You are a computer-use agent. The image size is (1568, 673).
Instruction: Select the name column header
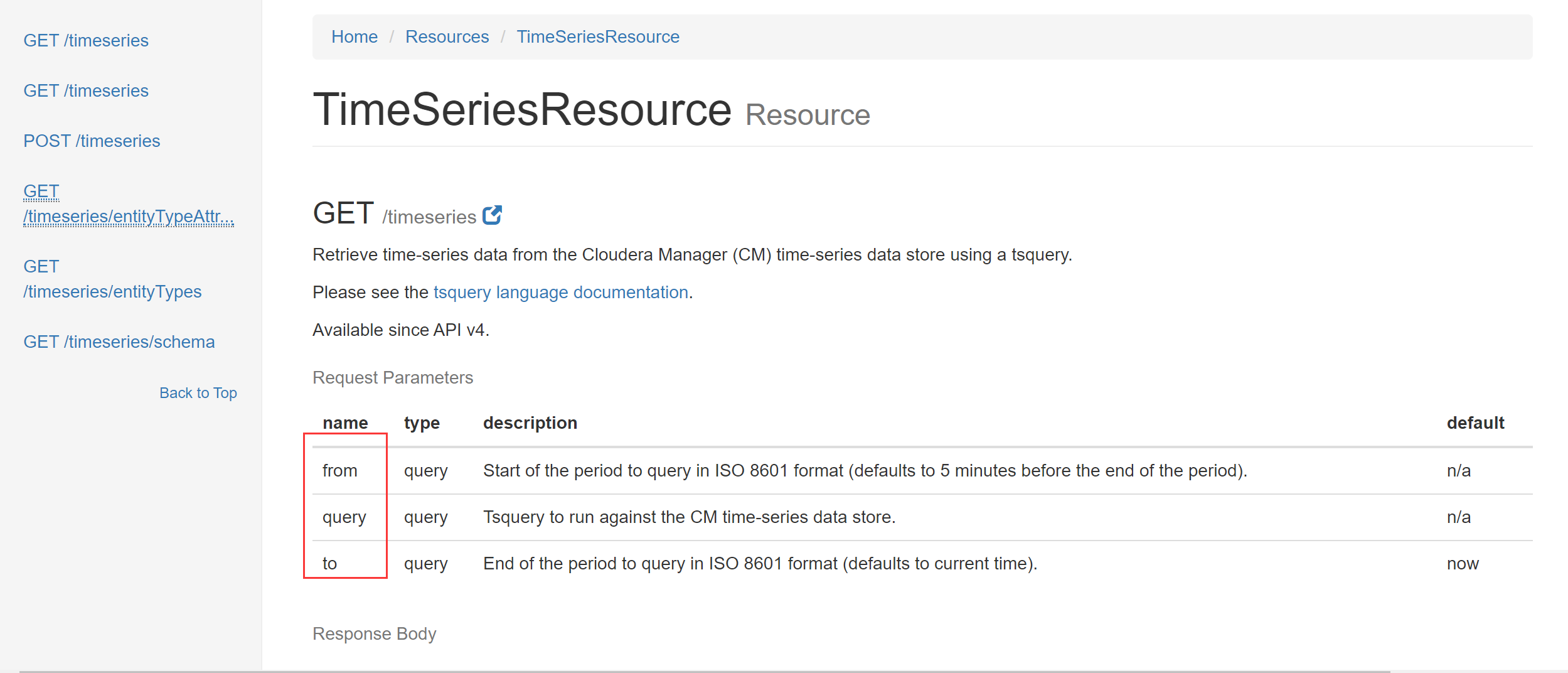pos(344,423)
